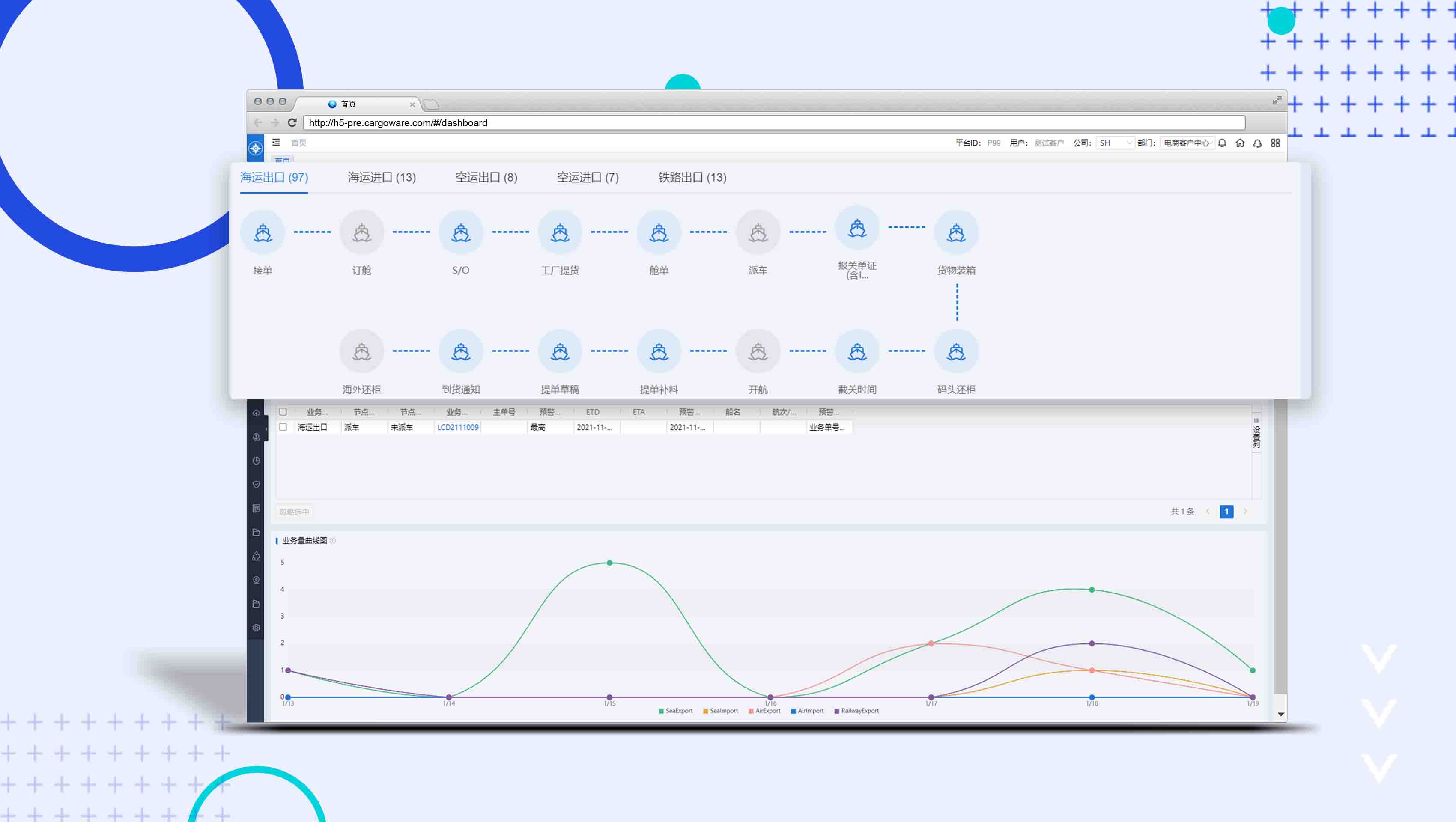Screen dimensions: 1456x822
Task: Reload the browser page
Action: 292,122
